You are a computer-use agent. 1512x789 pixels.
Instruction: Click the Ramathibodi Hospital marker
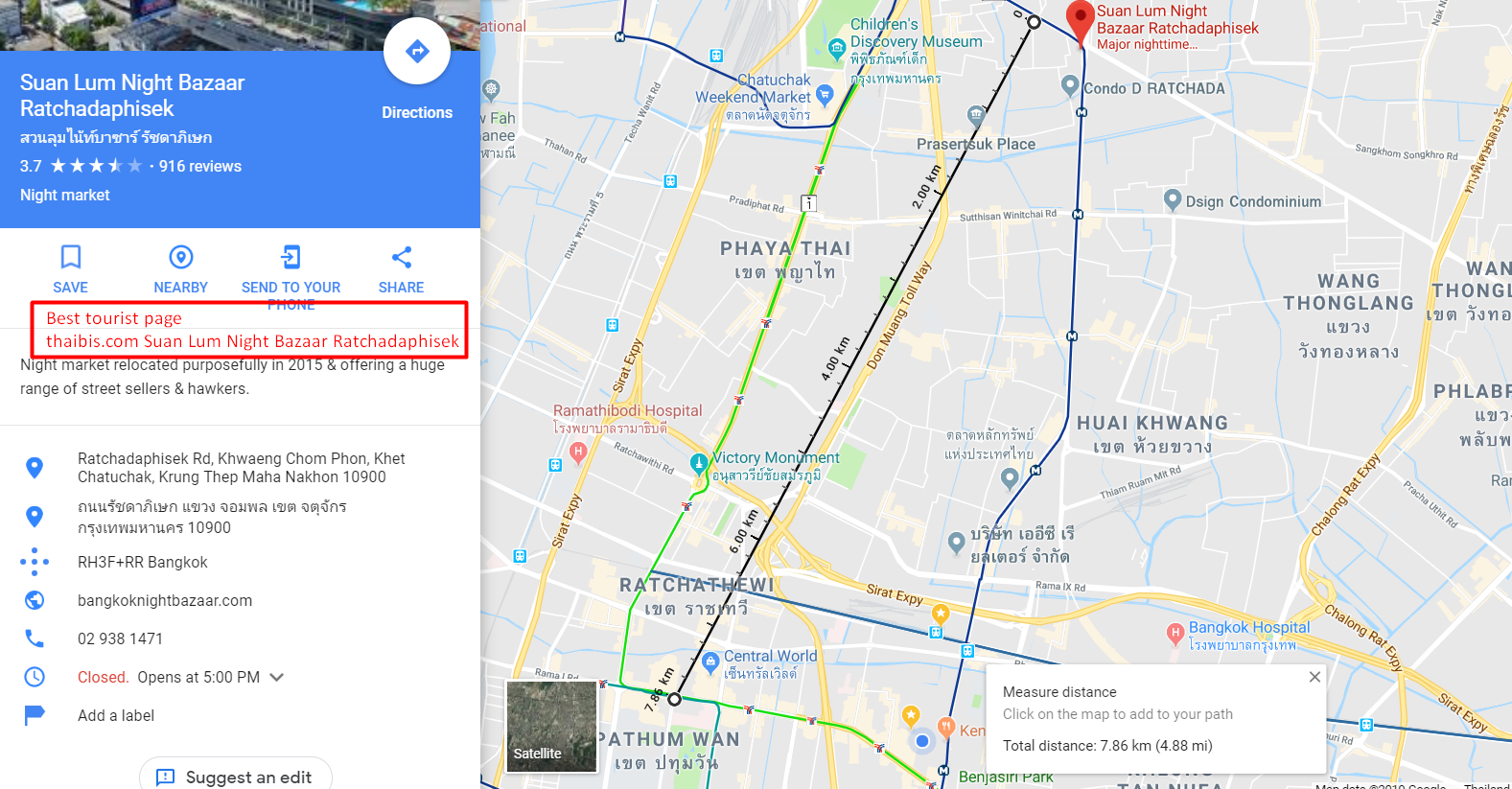click(x=578, y=452)
